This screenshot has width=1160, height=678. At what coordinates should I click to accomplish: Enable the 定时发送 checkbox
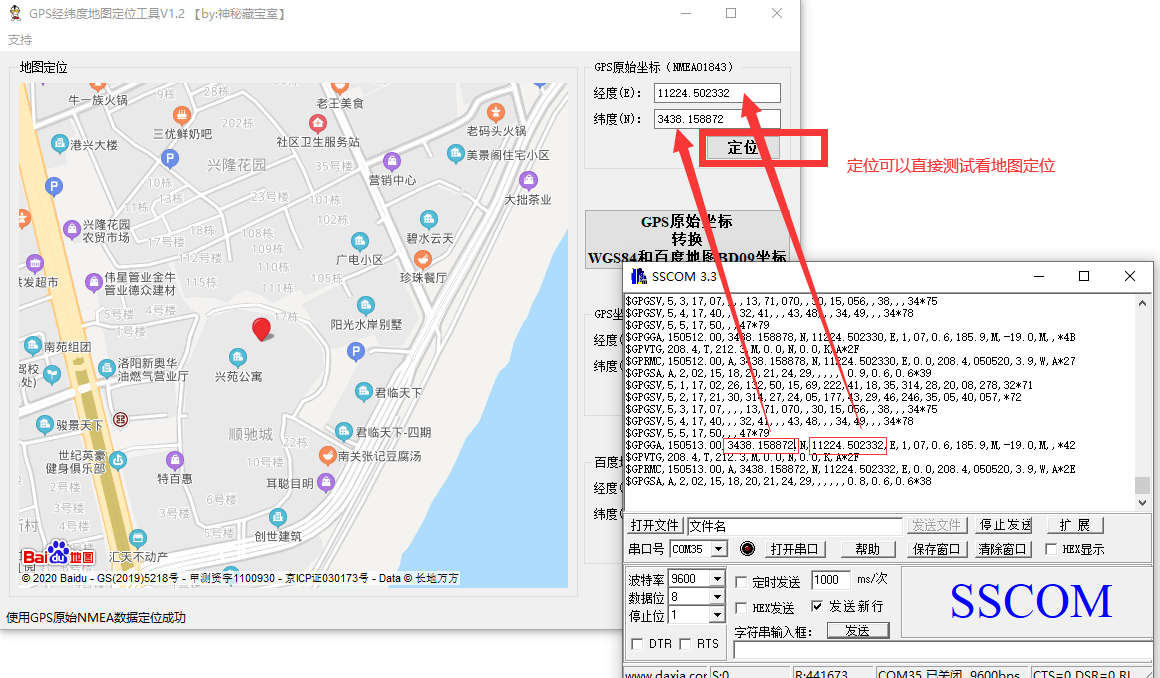point(741,583)
